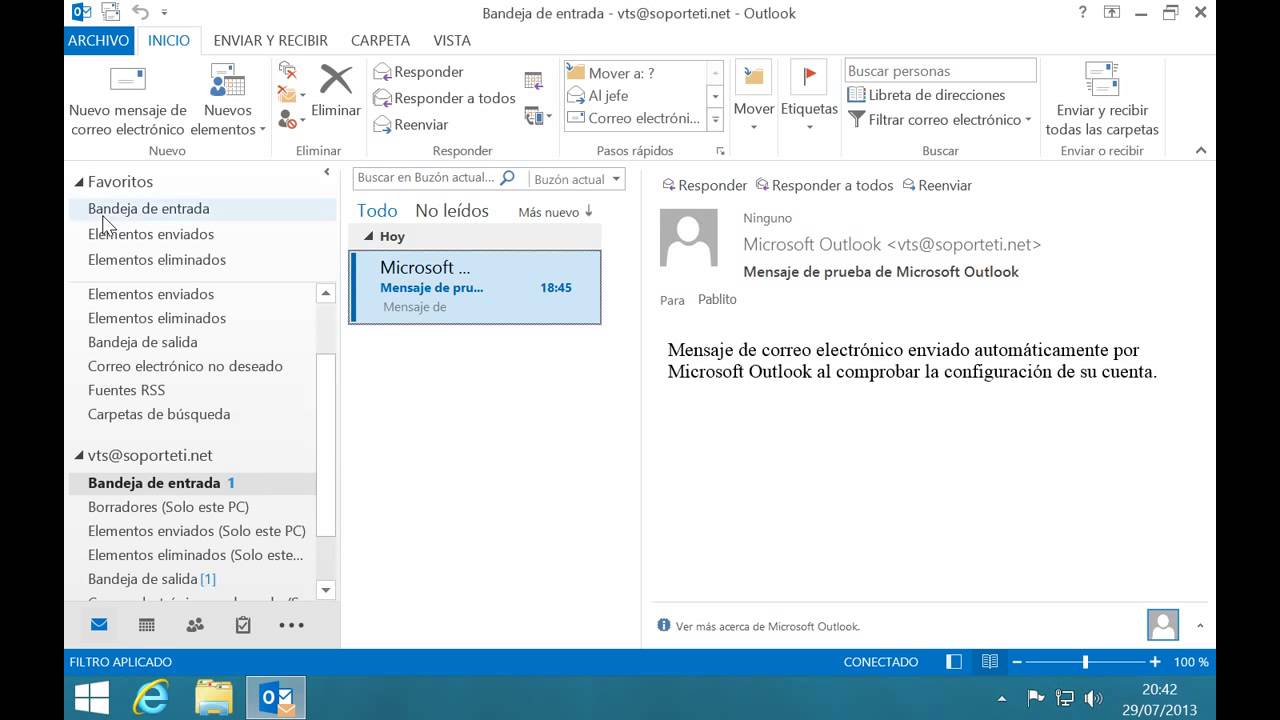Switch to Calendar view in navigation bar
This screenshot has height=720, width=1280.
pos(147,625)
